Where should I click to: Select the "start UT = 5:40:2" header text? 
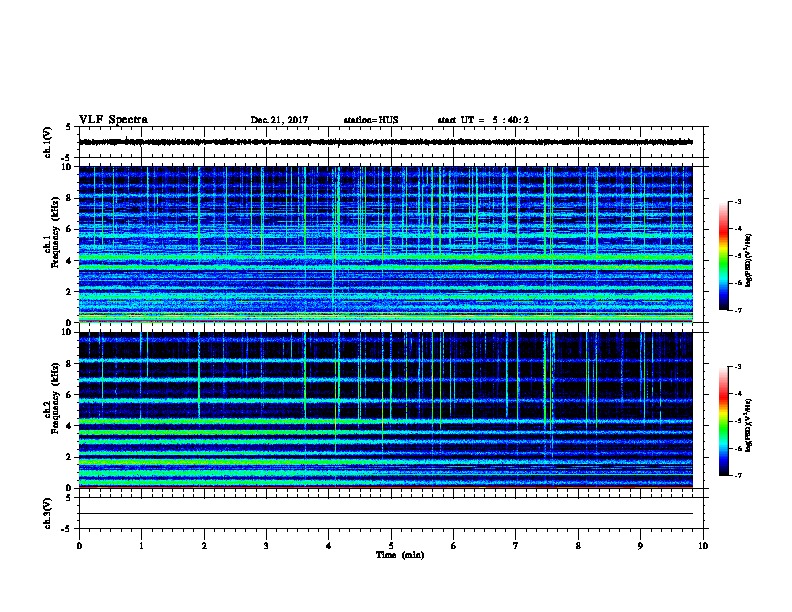[x=483, y=120]
